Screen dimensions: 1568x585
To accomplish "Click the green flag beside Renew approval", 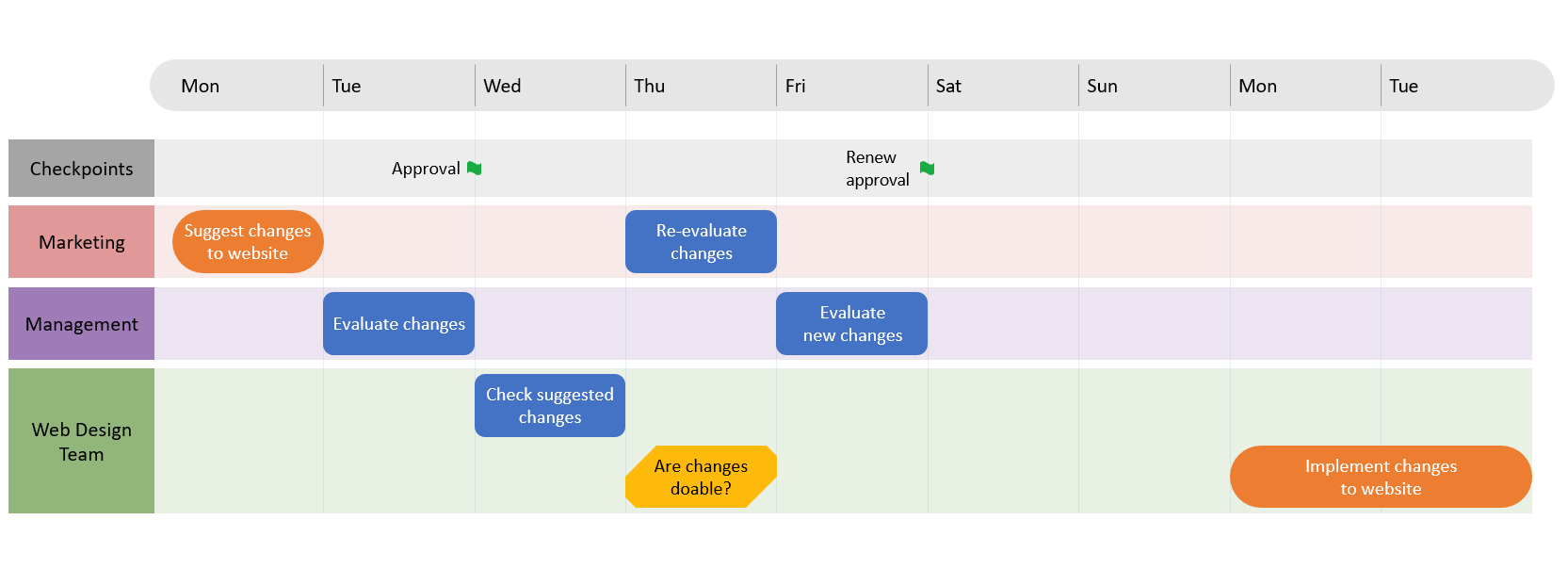I will pyautogui.click(x=928, y=169).
